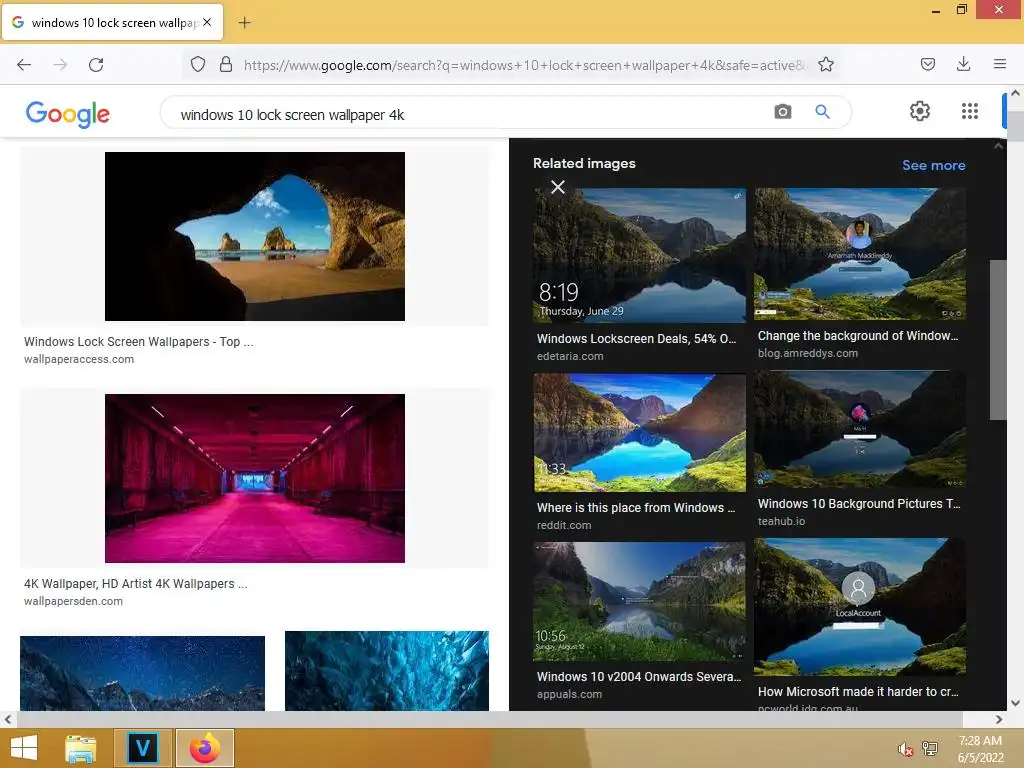Image resolution: width=1024 pixels, height=768 pixels.
Task: Close the related images preview panel
Action: (558, 187)
